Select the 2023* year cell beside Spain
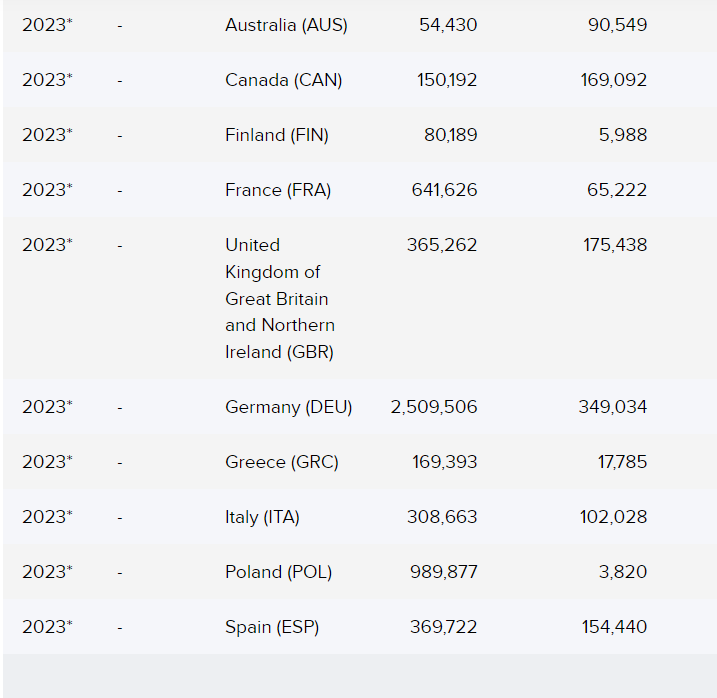This screenshot has width=717, height=698. tap(47, 627)
